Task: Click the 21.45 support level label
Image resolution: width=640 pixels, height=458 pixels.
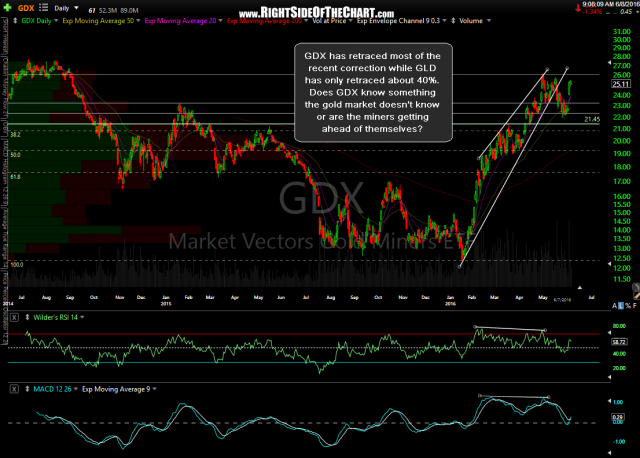Action: (592, 119)
